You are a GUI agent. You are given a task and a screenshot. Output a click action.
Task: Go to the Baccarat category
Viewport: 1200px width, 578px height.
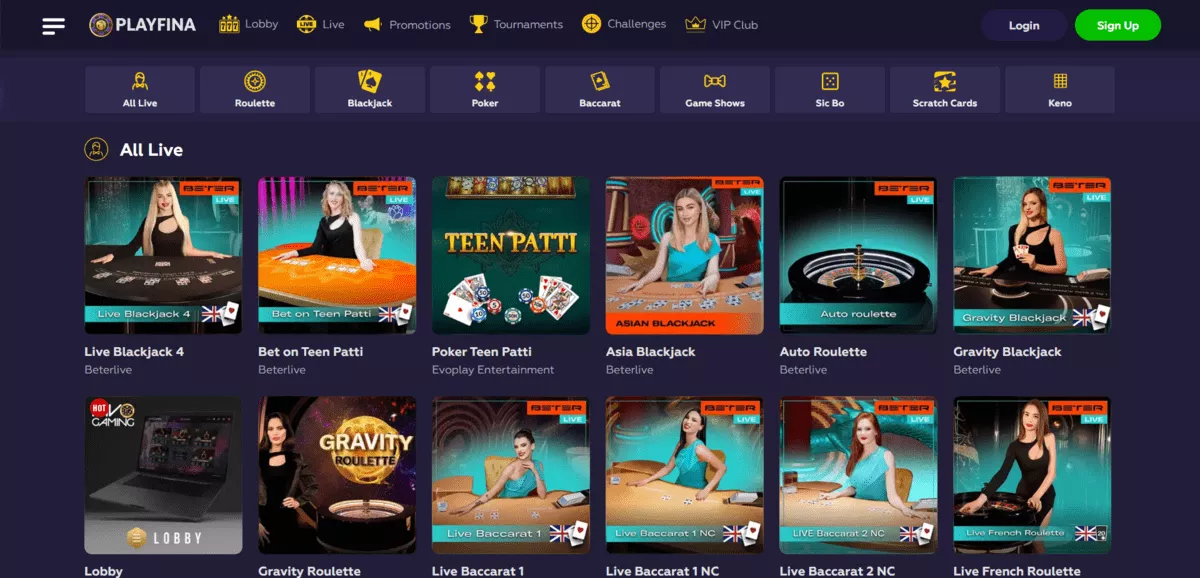tap(600, 89)
